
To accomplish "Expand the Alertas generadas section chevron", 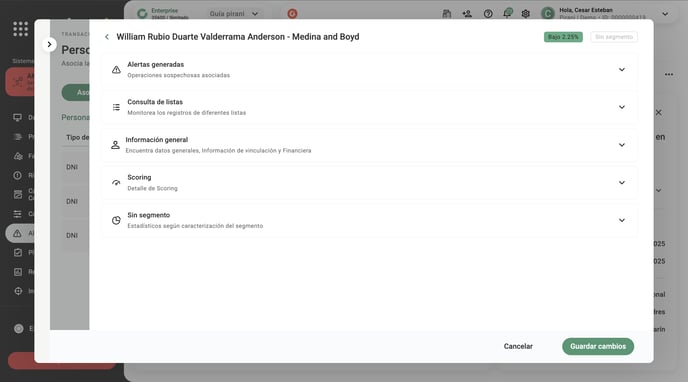I will pos(622,70).
